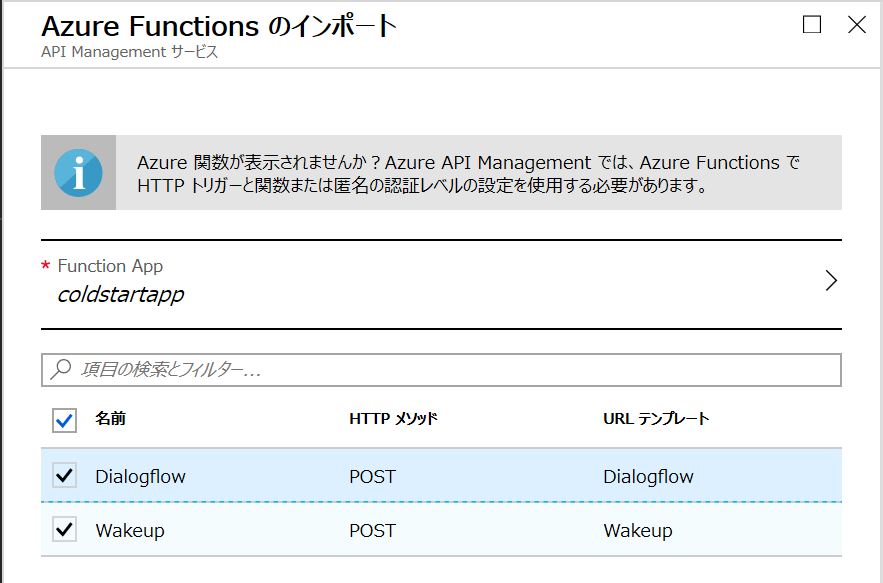Click the search magnifier icon
The width and height of the screenshot is (883, 583).
(61, 370)
